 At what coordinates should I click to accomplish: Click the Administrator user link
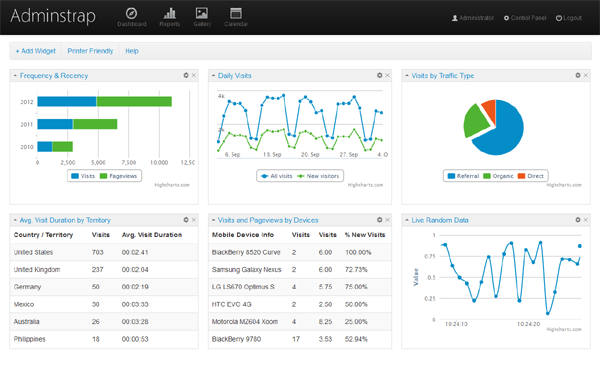473,18
